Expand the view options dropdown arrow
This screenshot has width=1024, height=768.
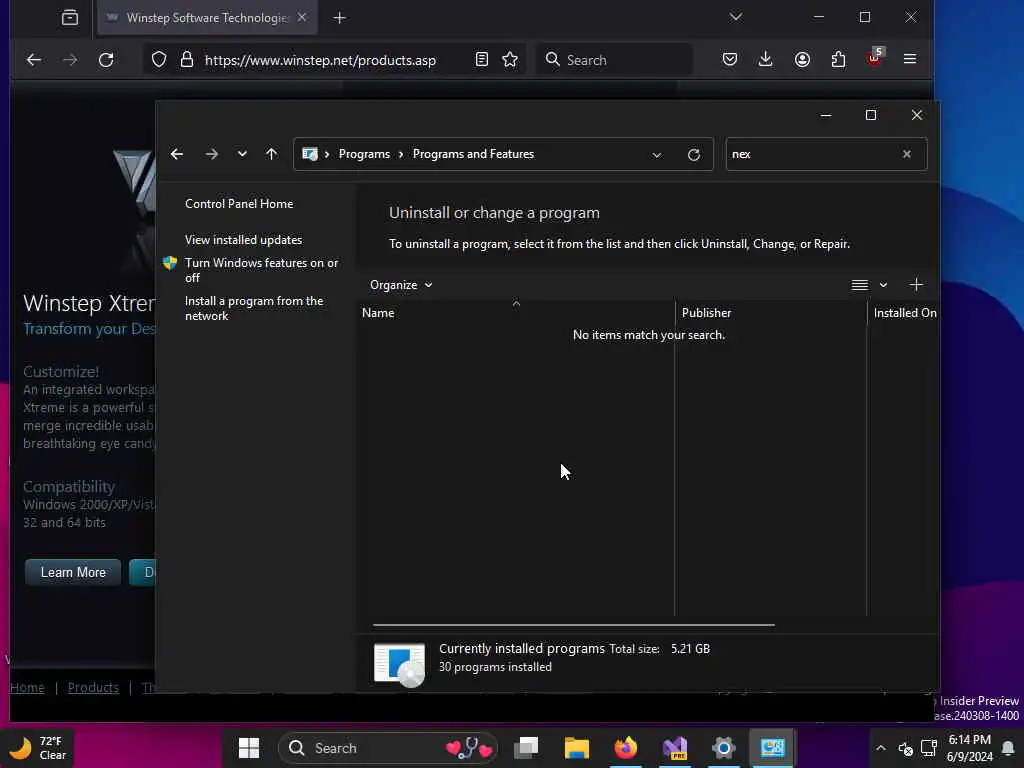pyautogui.click(x=883, y=285)
